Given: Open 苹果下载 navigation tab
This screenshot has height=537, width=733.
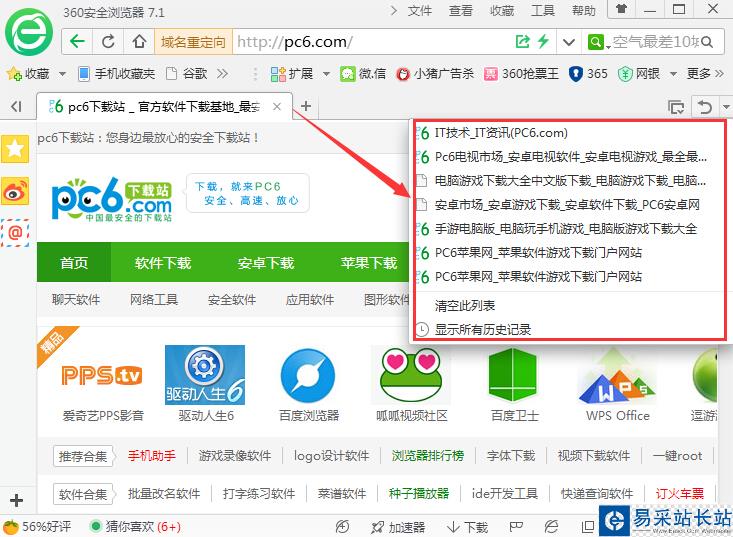Looking at the screenshot, I should click(368, 263).
